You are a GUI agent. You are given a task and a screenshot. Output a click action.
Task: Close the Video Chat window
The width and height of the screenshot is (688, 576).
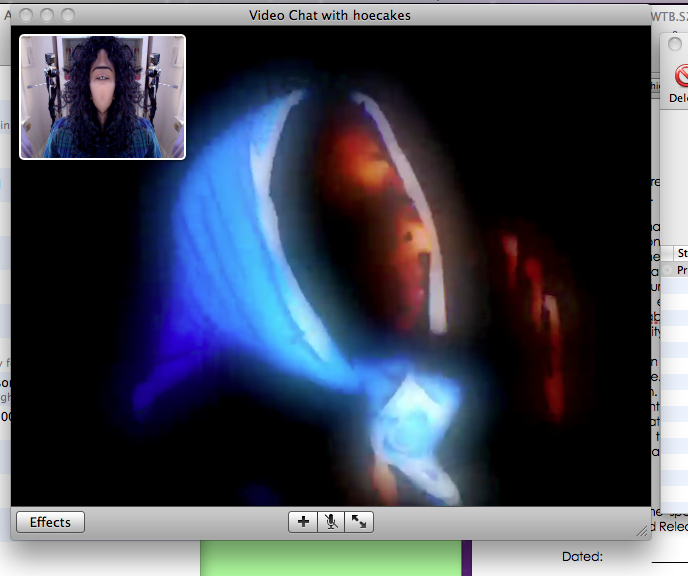[x=25, y=15]
